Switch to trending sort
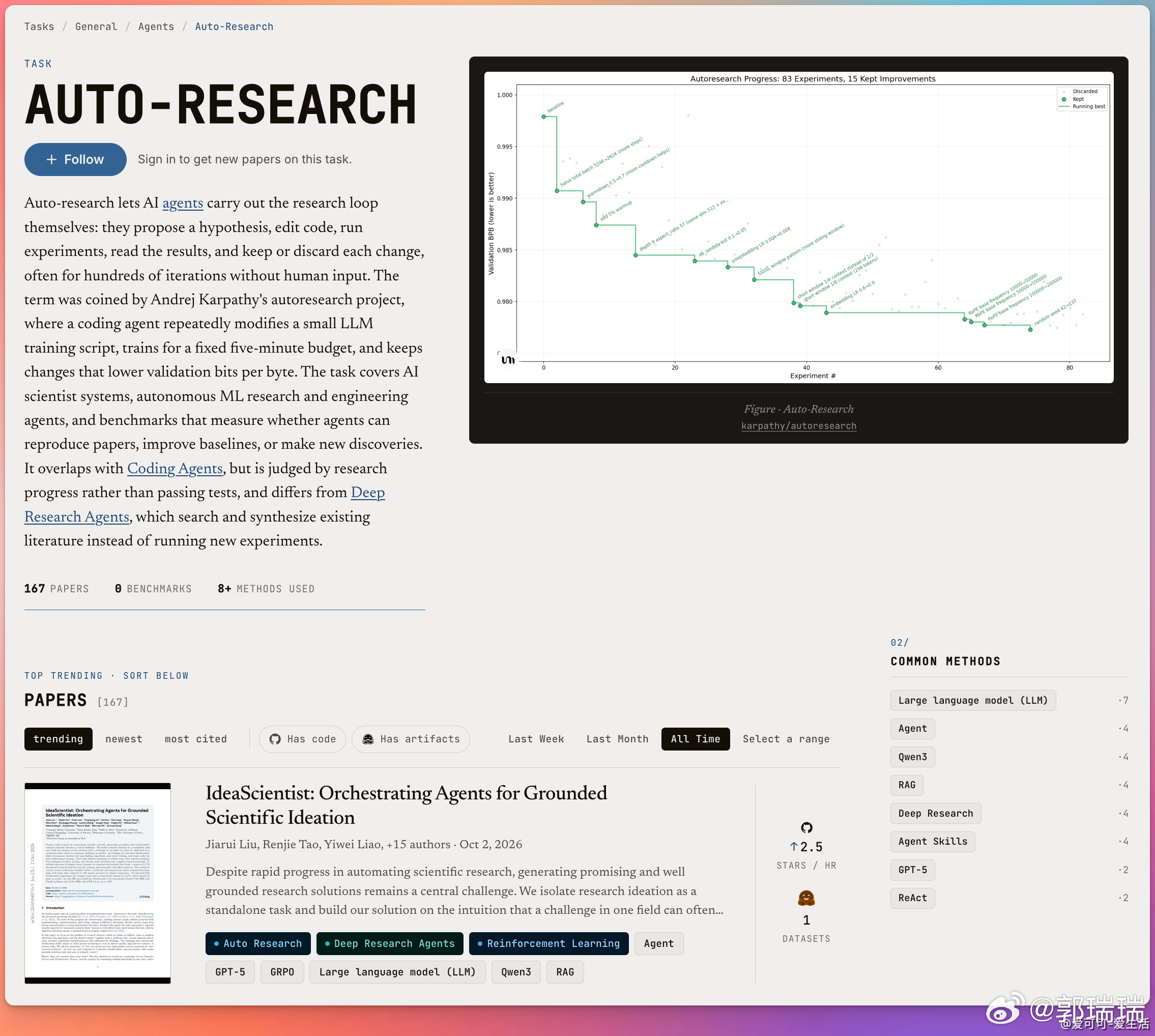1155x1036 pixels. pos(58,739)
